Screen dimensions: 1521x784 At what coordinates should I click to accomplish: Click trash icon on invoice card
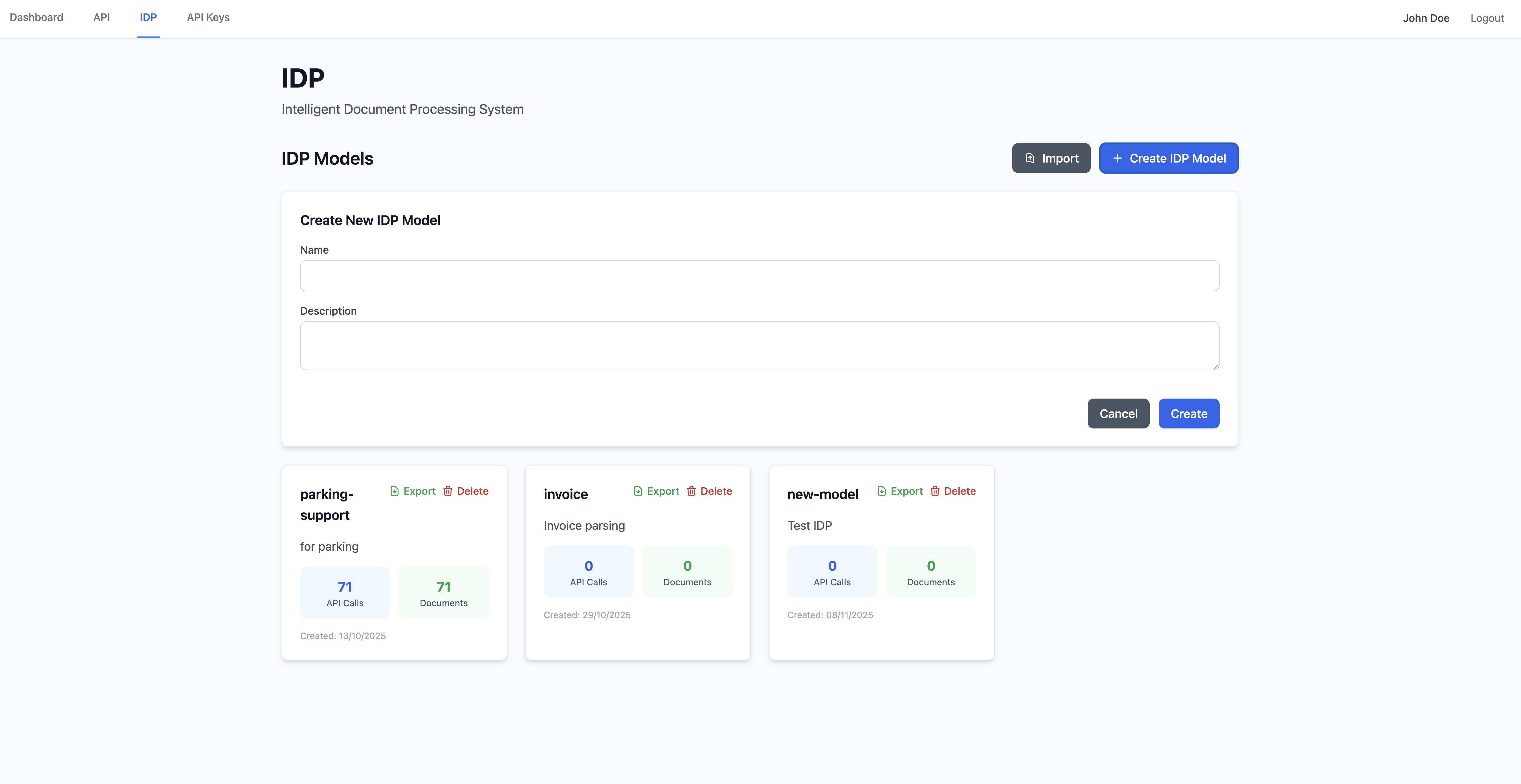pyautogui.click(x=691, y=491)
